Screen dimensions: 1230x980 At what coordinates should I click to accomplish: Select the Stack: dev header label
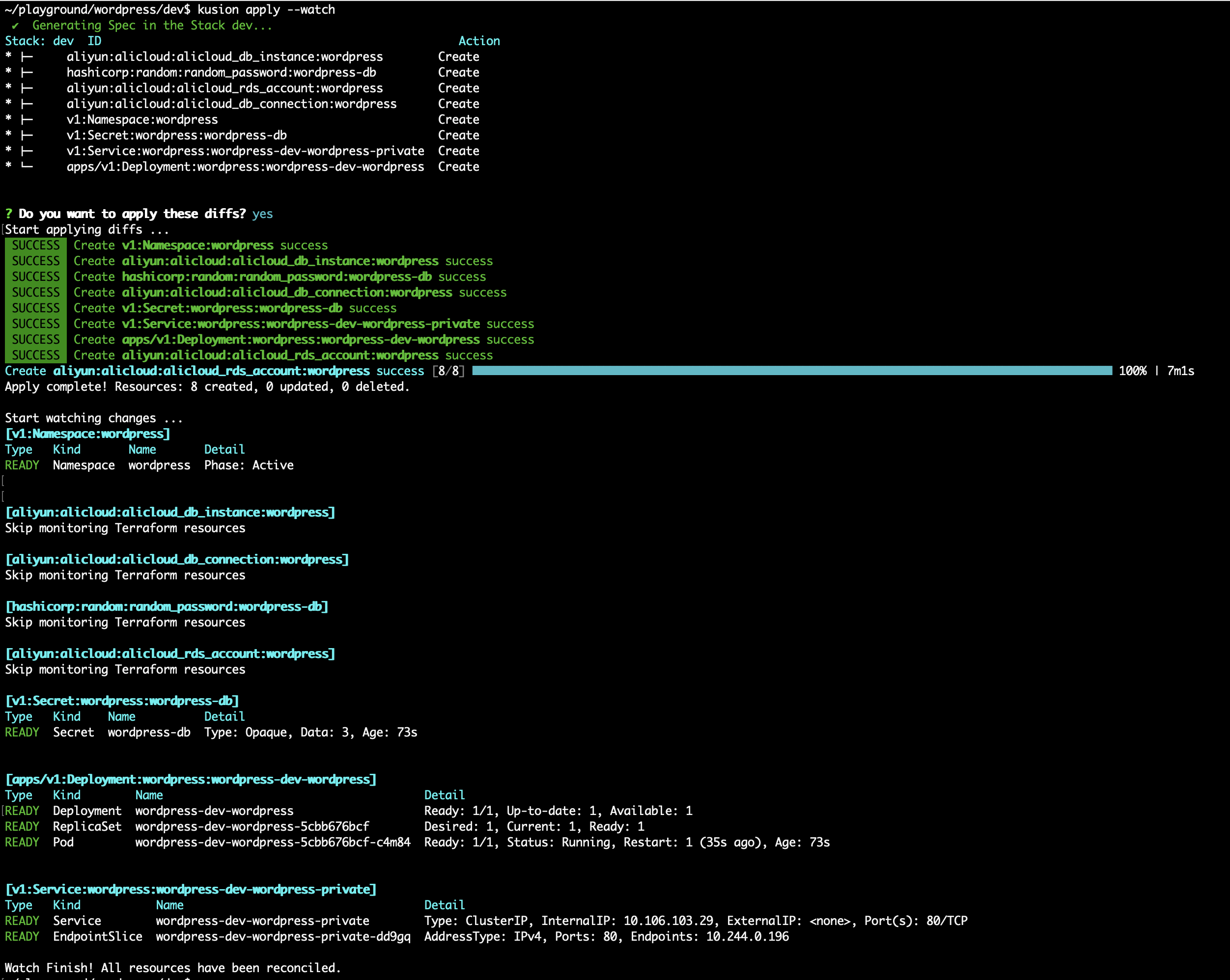38,40
